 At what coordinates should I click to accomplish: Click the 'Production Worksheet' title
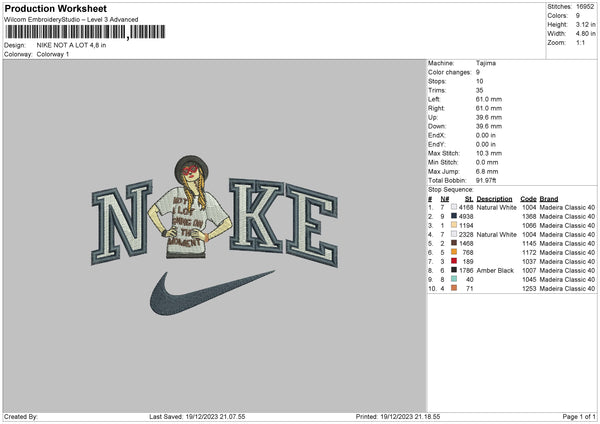(55, 8)
